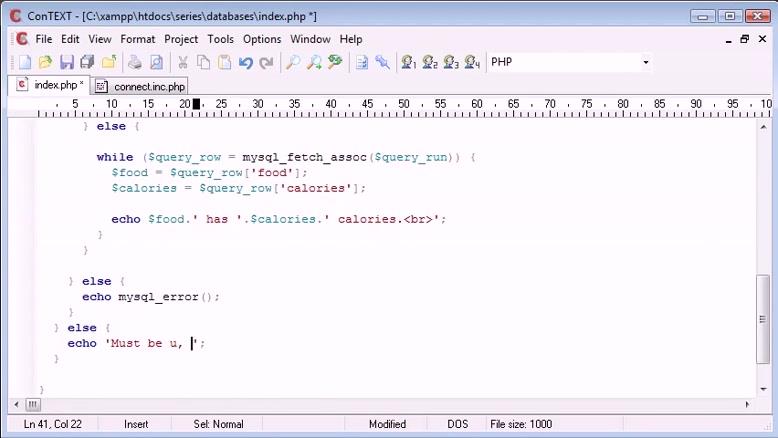Open a file with the folder icon
The image size is (778, 438).
46,62
